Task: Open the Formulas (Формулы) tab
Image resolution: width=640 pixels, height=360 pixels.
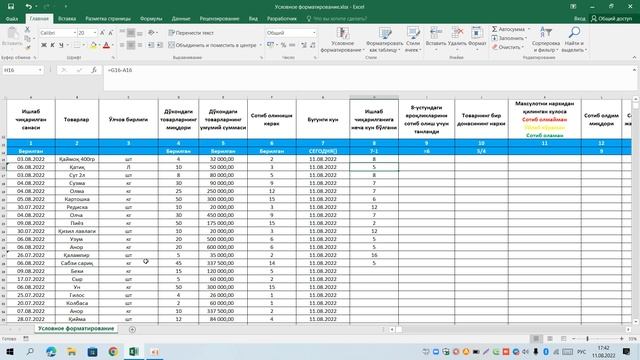Action: [151, 18]
